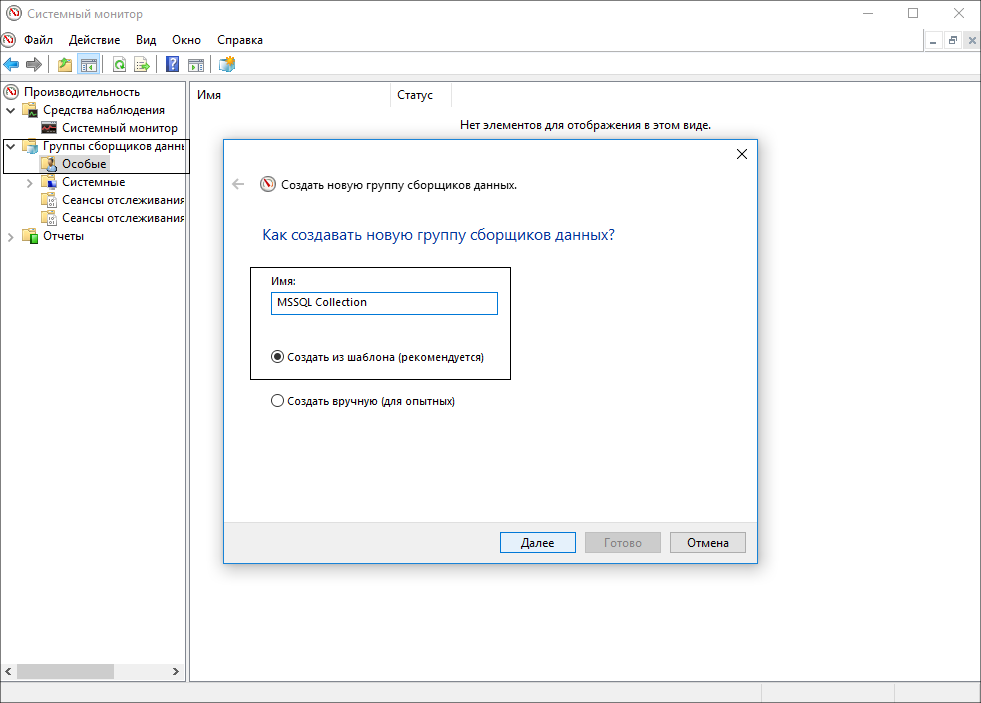Click the 'Далее' button
Image resolution: width=981 pixels, height=703 pixels.
(x=537, y=543)
